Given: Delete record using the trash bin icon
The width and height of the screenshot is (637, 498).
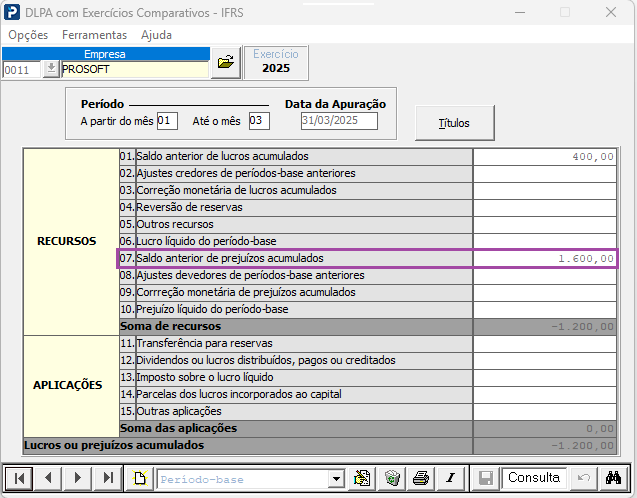Looking at the screenshot, I should point(392,478).
